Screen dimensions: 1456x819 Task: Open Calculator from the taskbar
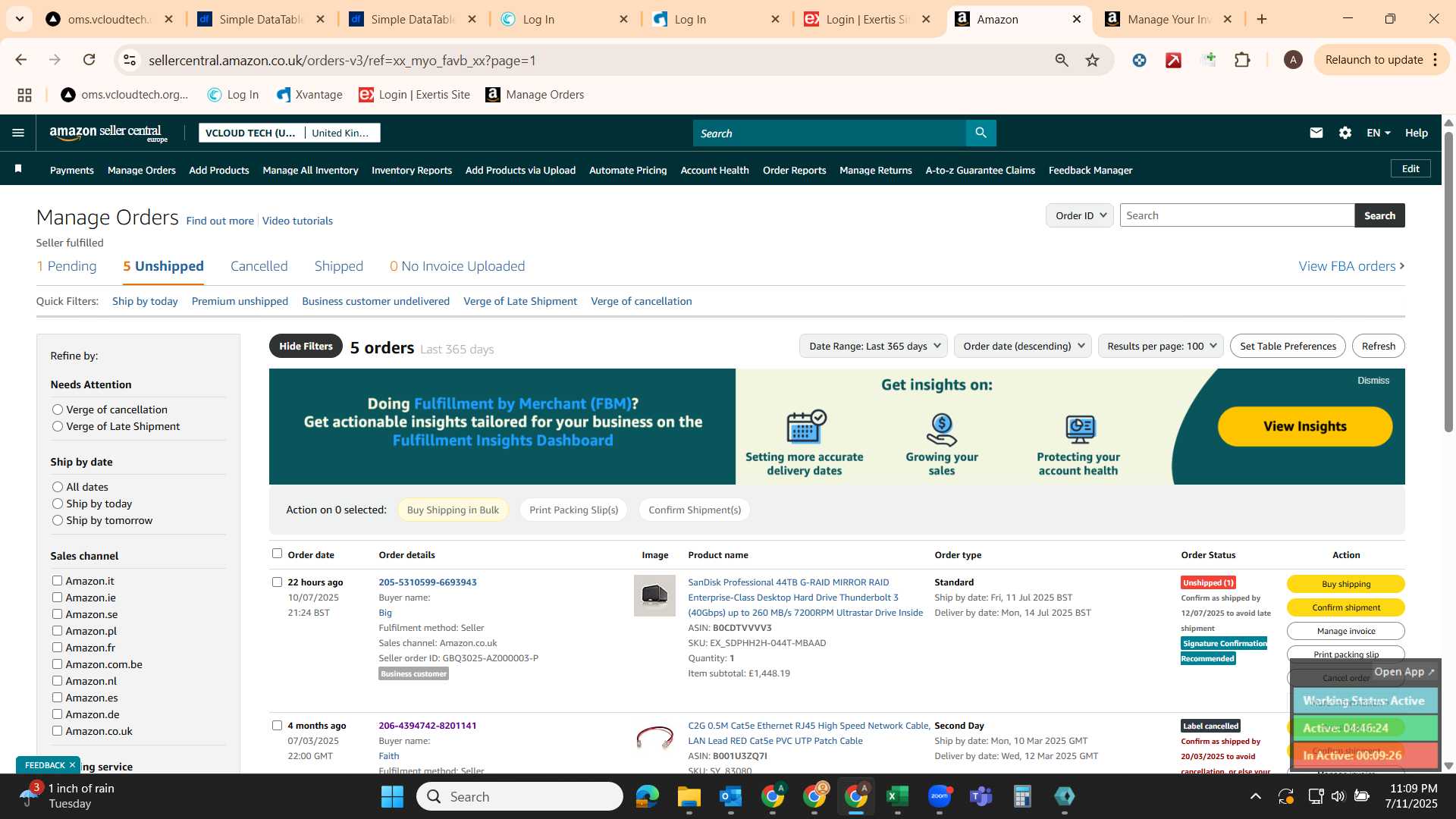point(1022,796)
